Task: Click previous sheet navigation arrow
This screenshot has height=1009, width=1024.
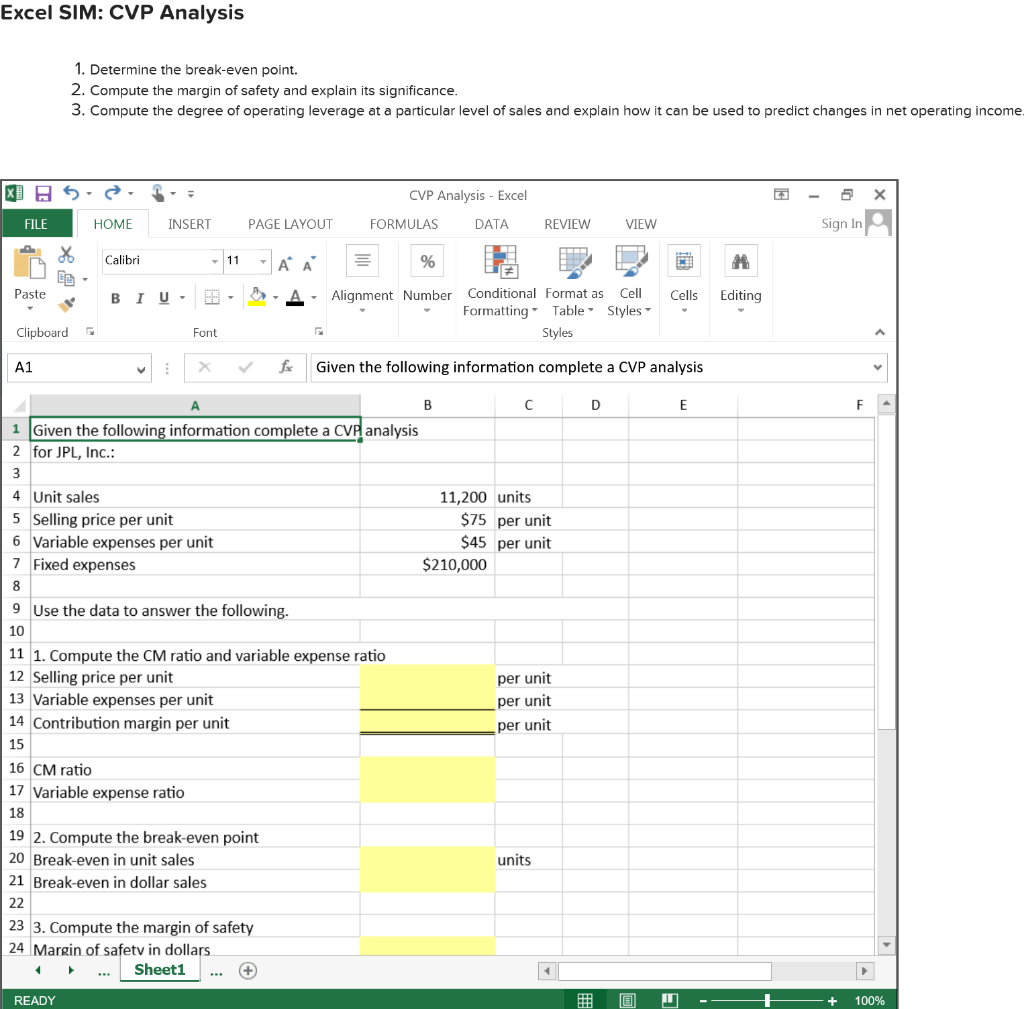Action: 39,970
